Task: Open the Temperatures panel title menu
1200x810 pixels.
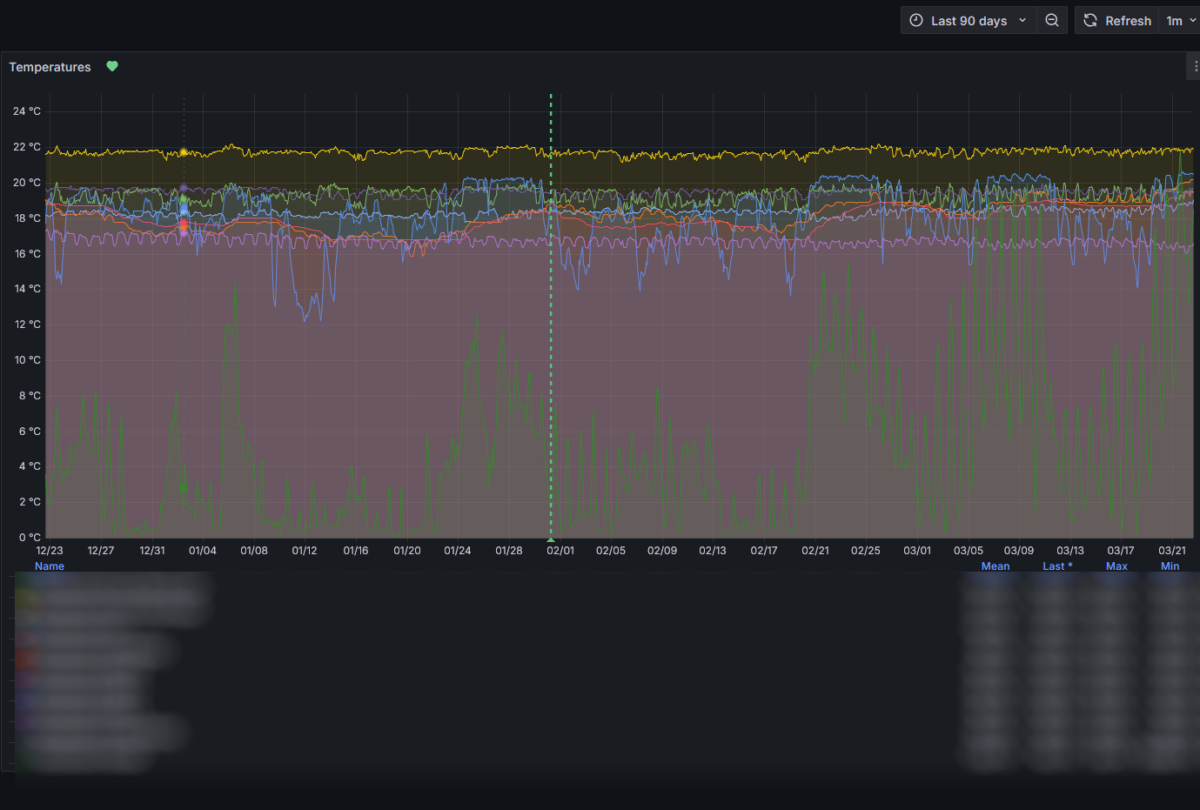Action: coord(50,67)
